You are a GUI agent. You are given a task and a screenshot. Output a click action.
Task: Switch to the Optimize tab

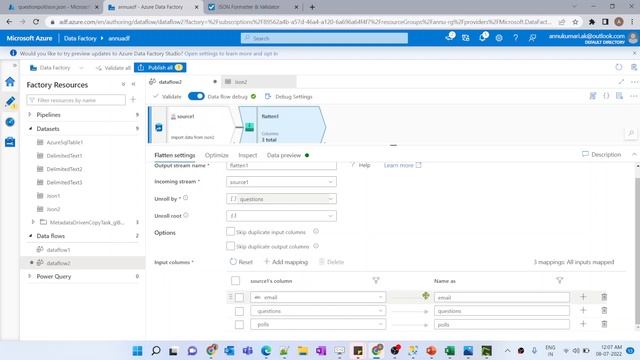click(217, 155)
